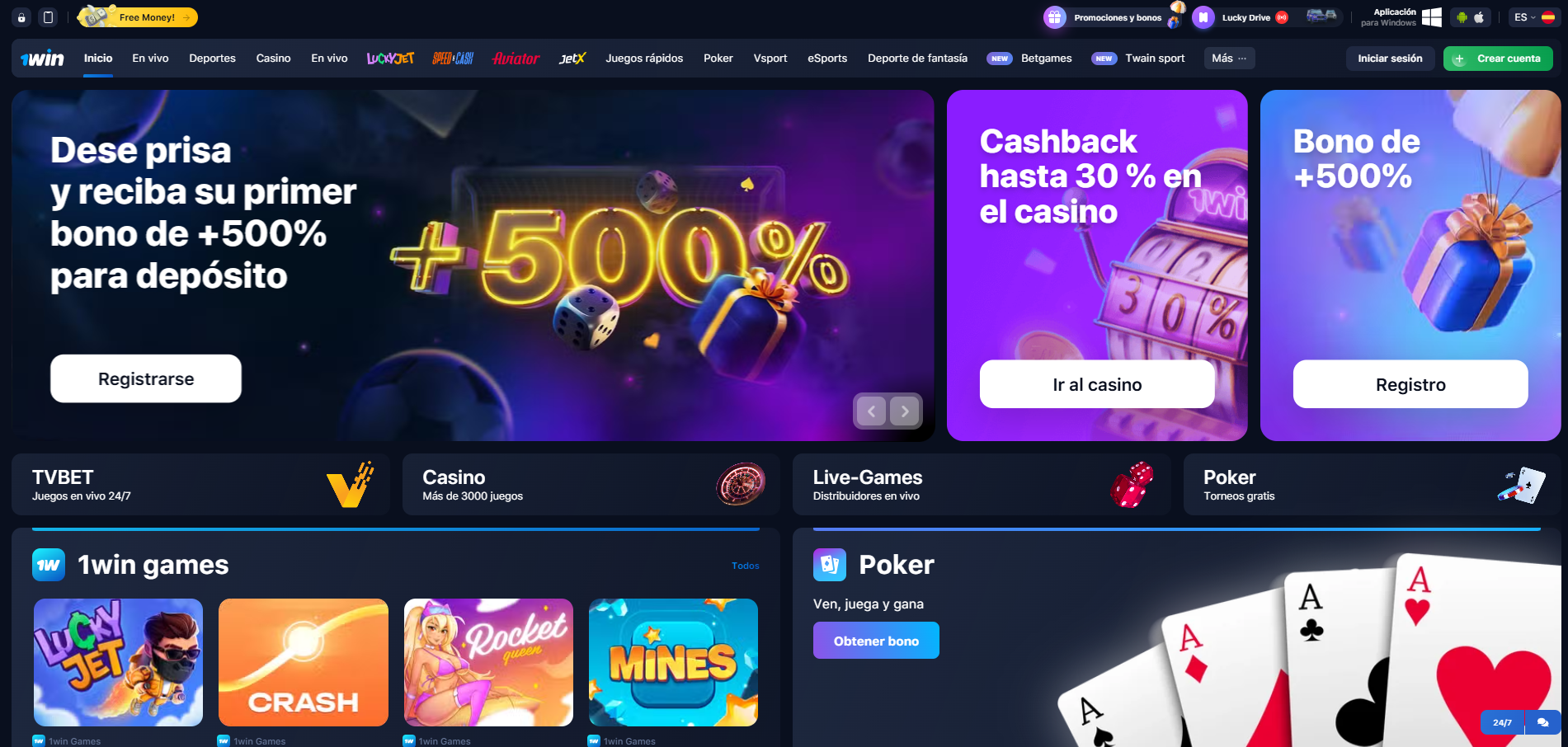Select the Deportes menu item
1568x747 pixels.
tap(212, 59)
